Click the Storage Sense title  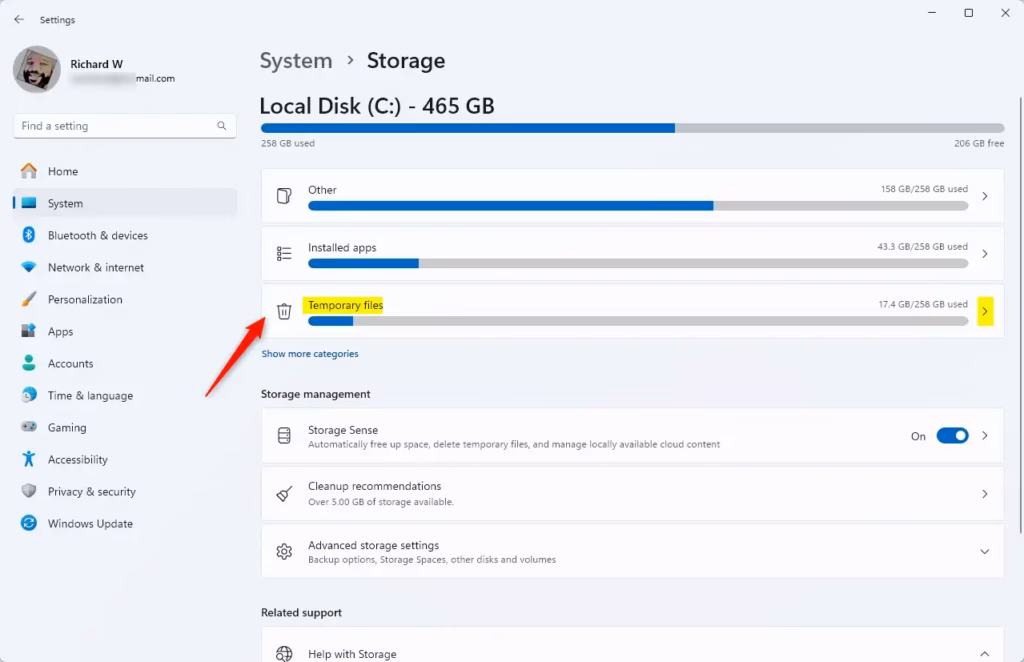click(x=343, y=430)
